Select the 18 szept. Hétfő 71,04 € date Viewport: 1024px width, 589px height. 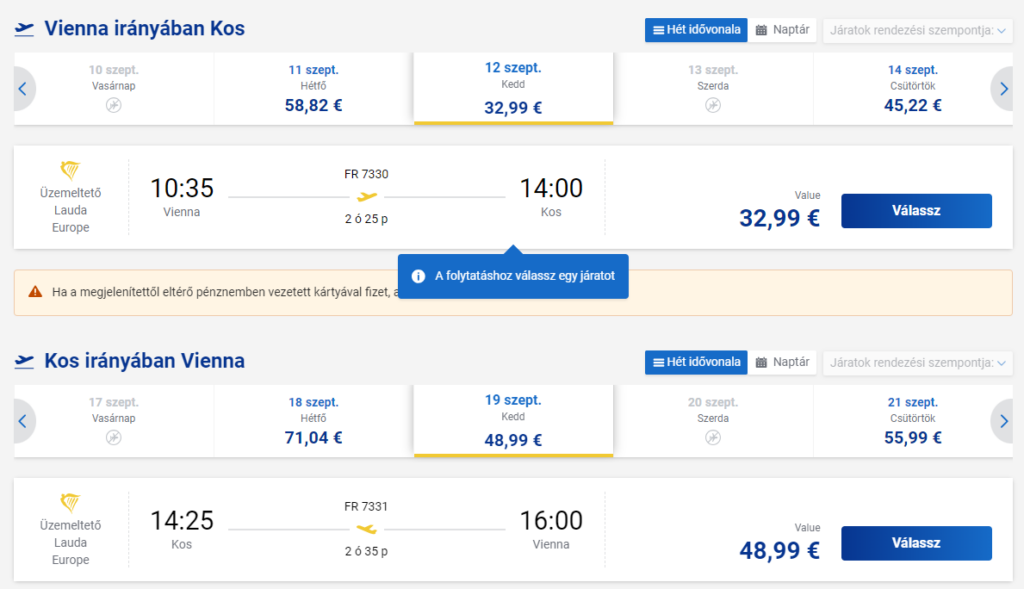pyautogui.click(x=313, y=421)
